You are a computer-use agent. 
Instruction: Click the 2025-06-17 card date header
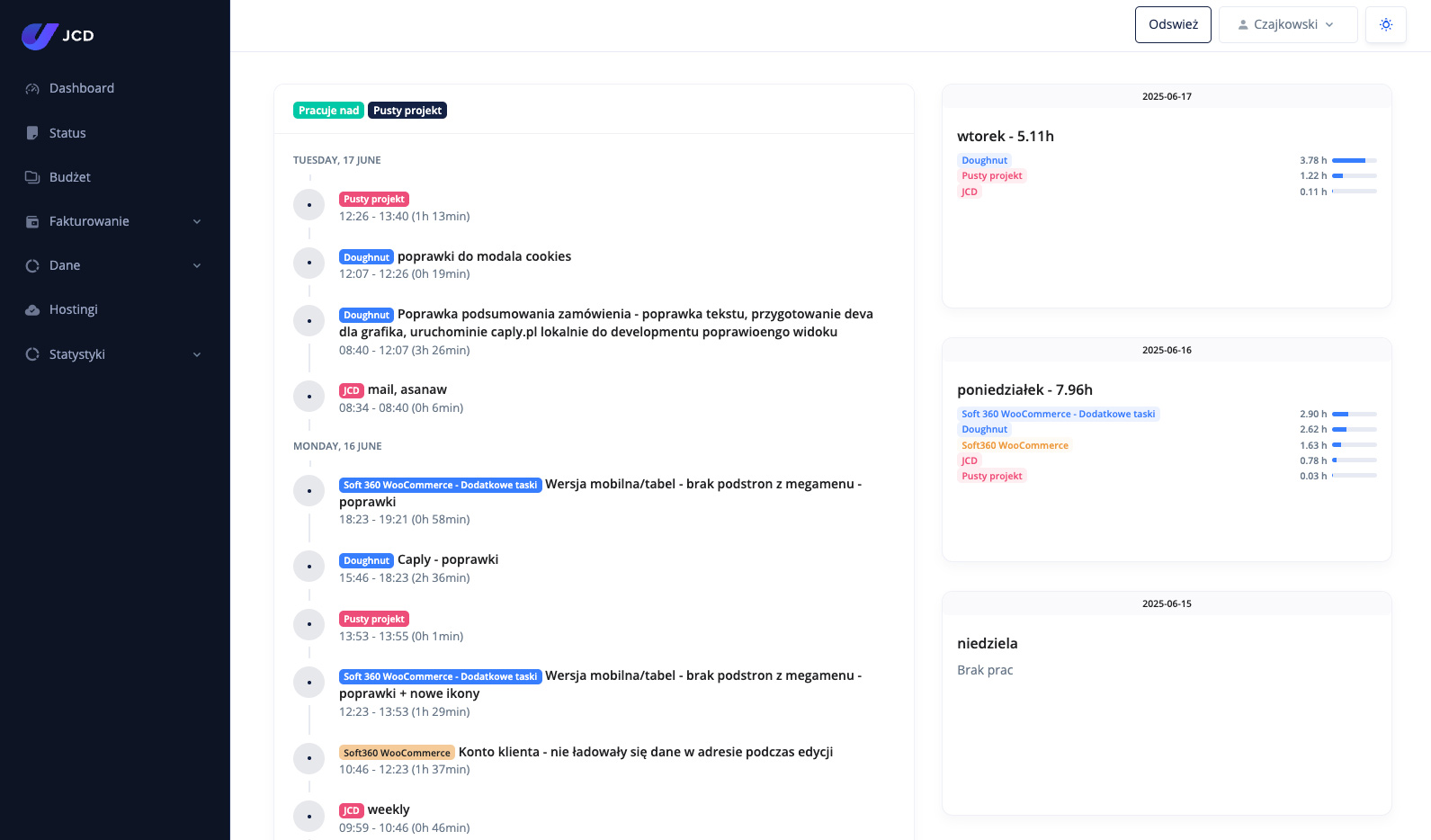coord(1167,96)
